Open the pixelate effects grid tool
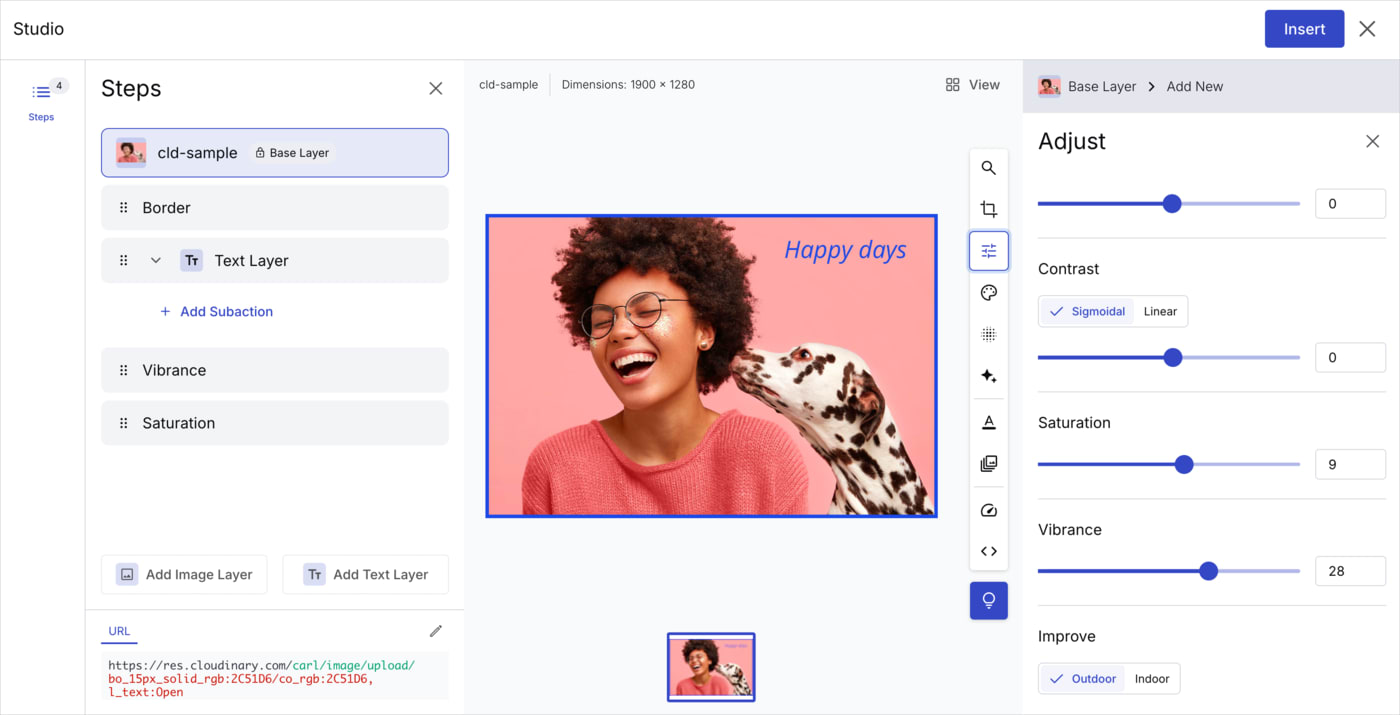This screenshot has height=715, width=1400. 988,335
